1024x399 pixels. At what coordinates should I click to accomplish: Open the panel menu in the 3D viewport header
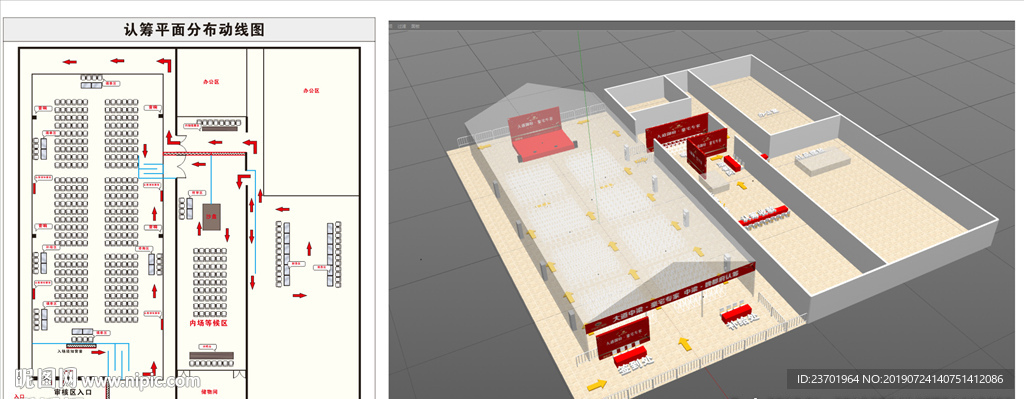[x=415, y=26]
